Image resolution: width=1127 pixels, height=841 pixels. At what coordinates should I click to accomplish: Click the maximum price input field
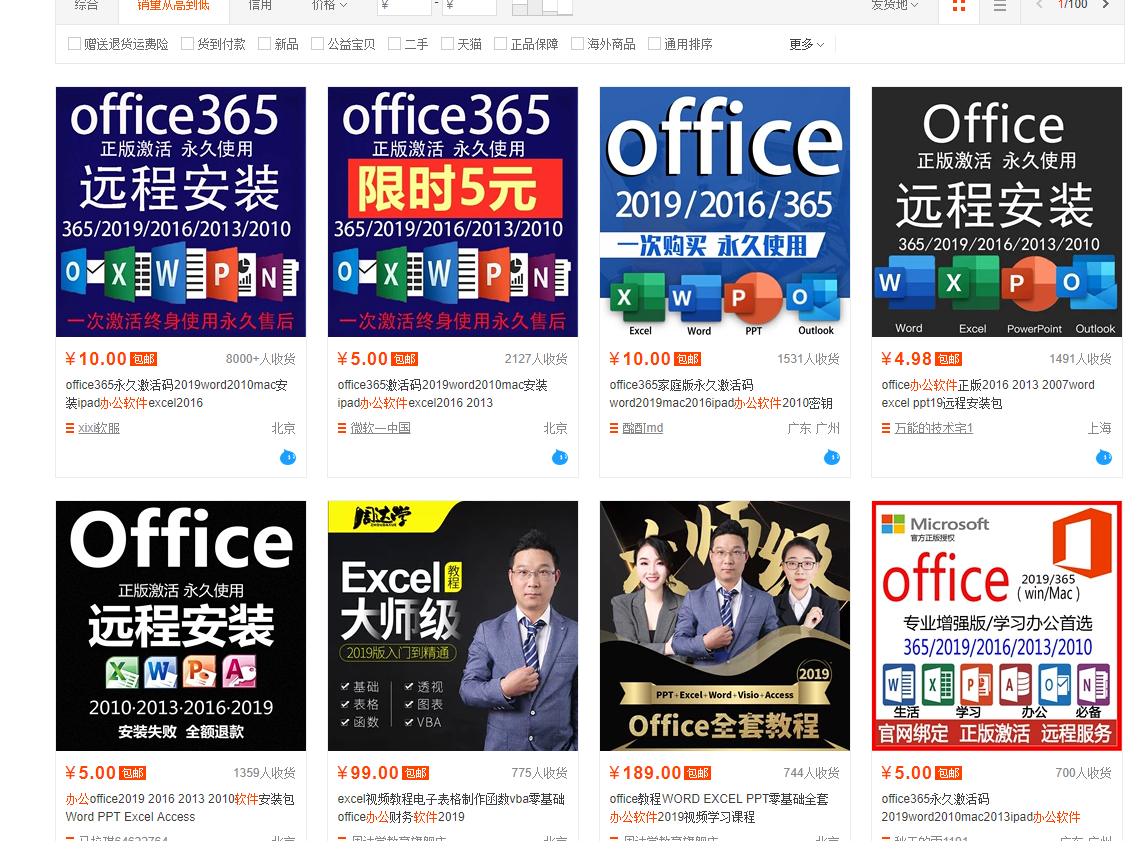pos(469,6)
